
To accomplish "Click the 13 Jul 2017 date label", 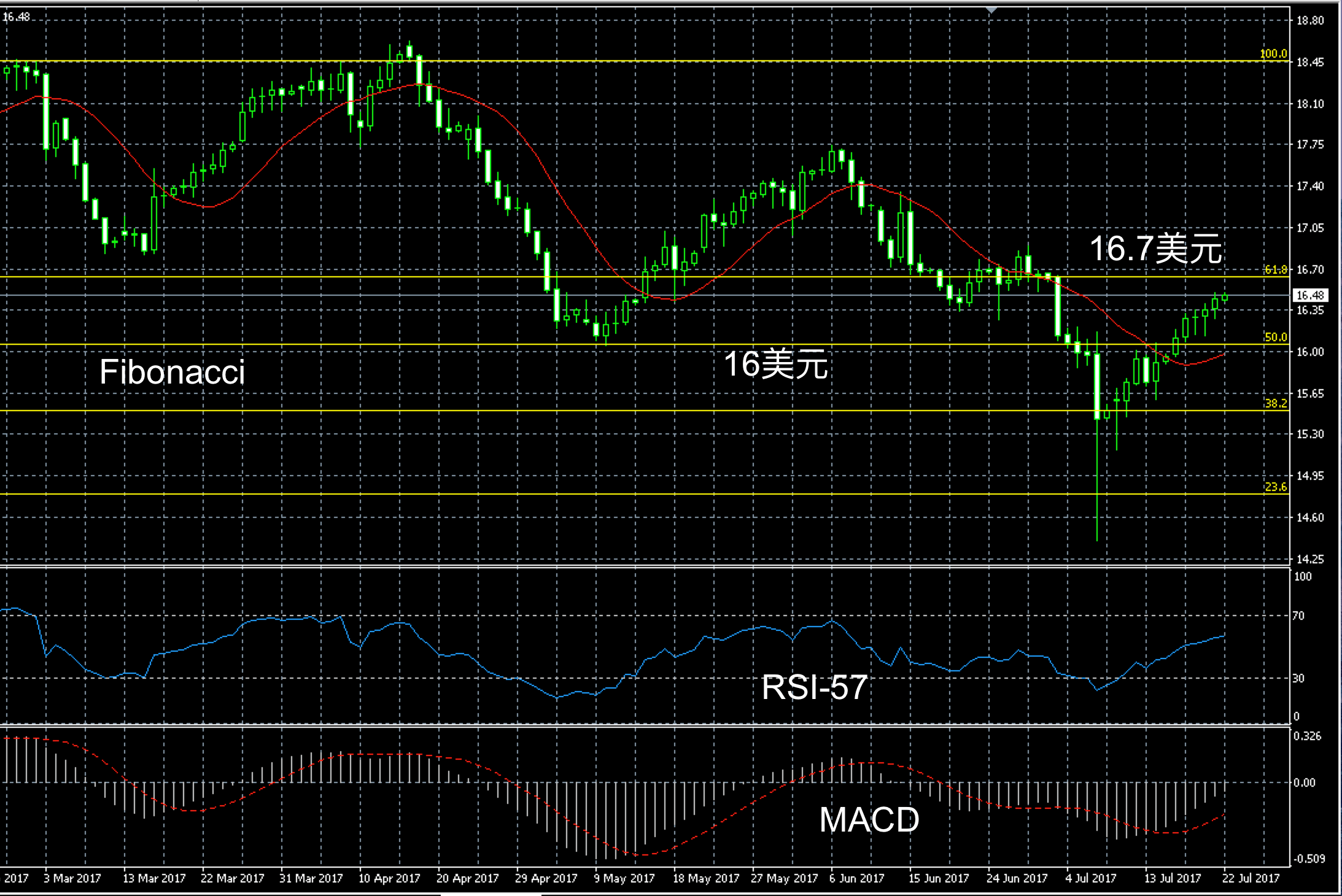I will [x=1172, y=878].
